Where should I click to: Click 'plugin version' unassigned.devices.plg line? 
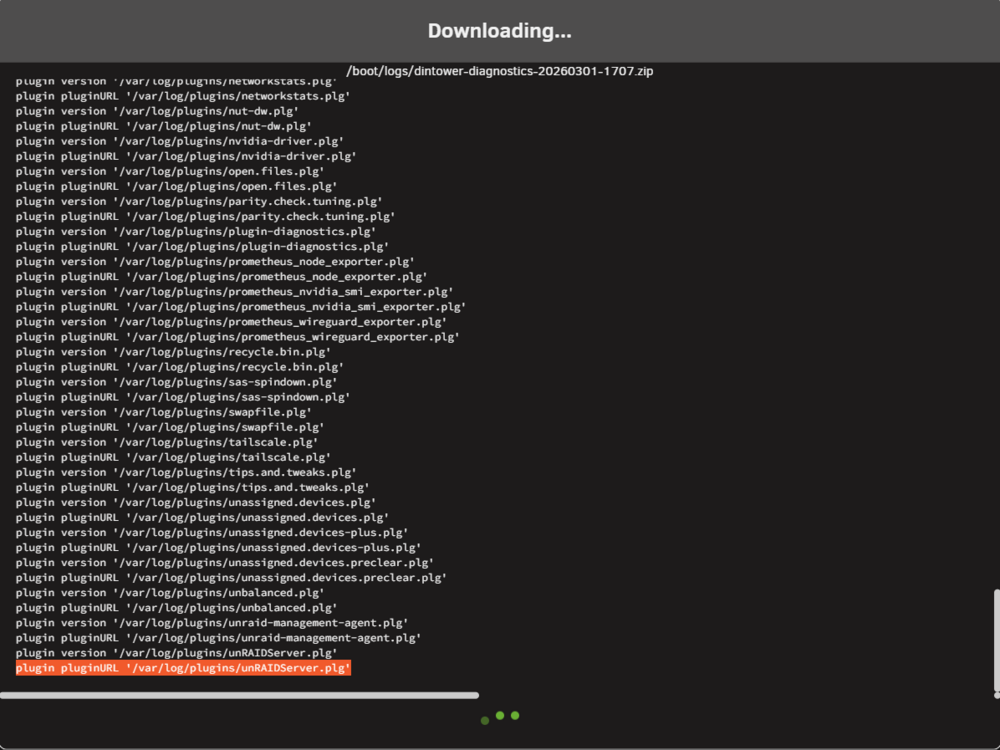coord(196,503)
